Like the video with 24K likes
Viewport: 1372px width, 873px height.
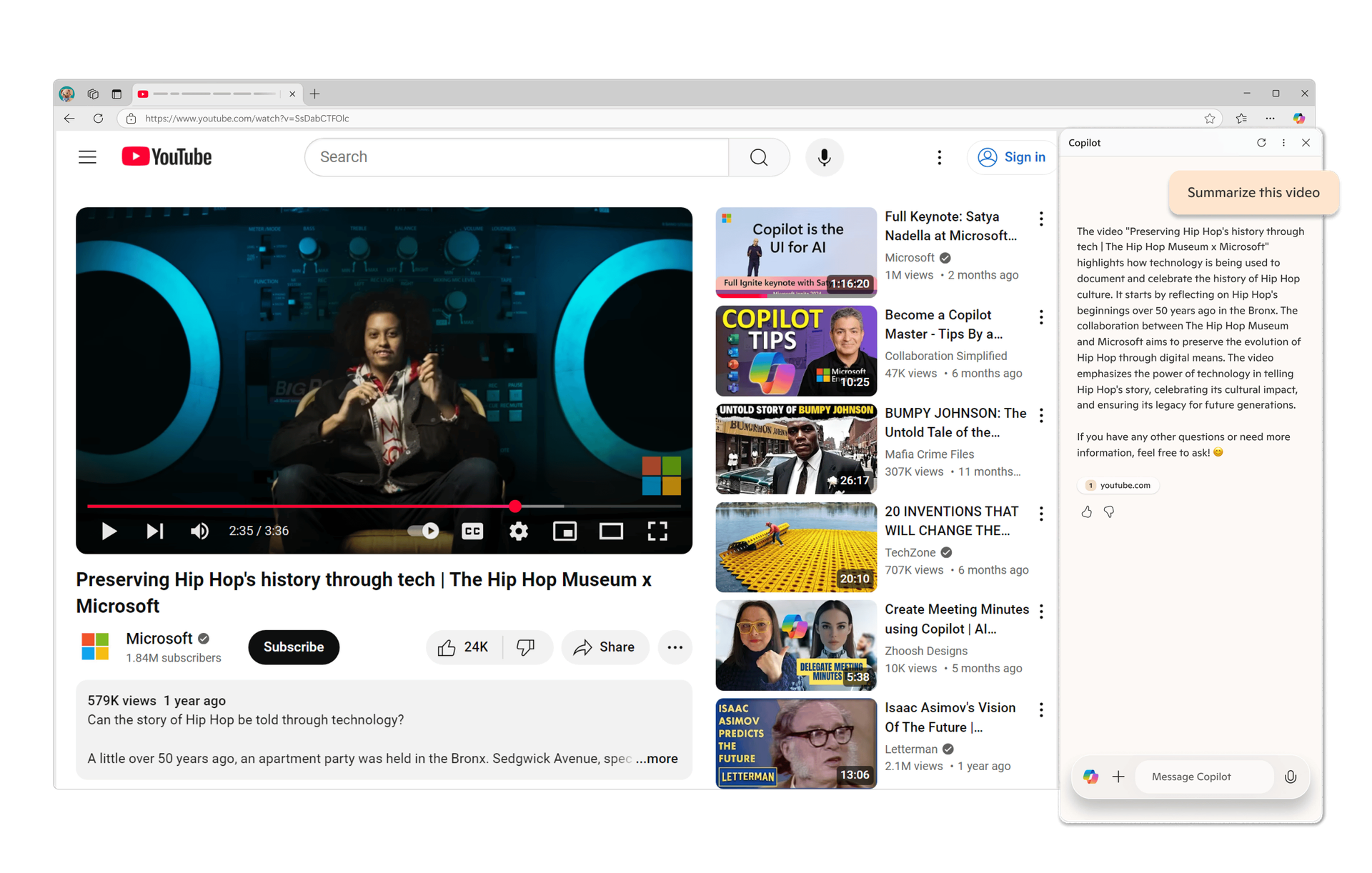coord(463,647)
